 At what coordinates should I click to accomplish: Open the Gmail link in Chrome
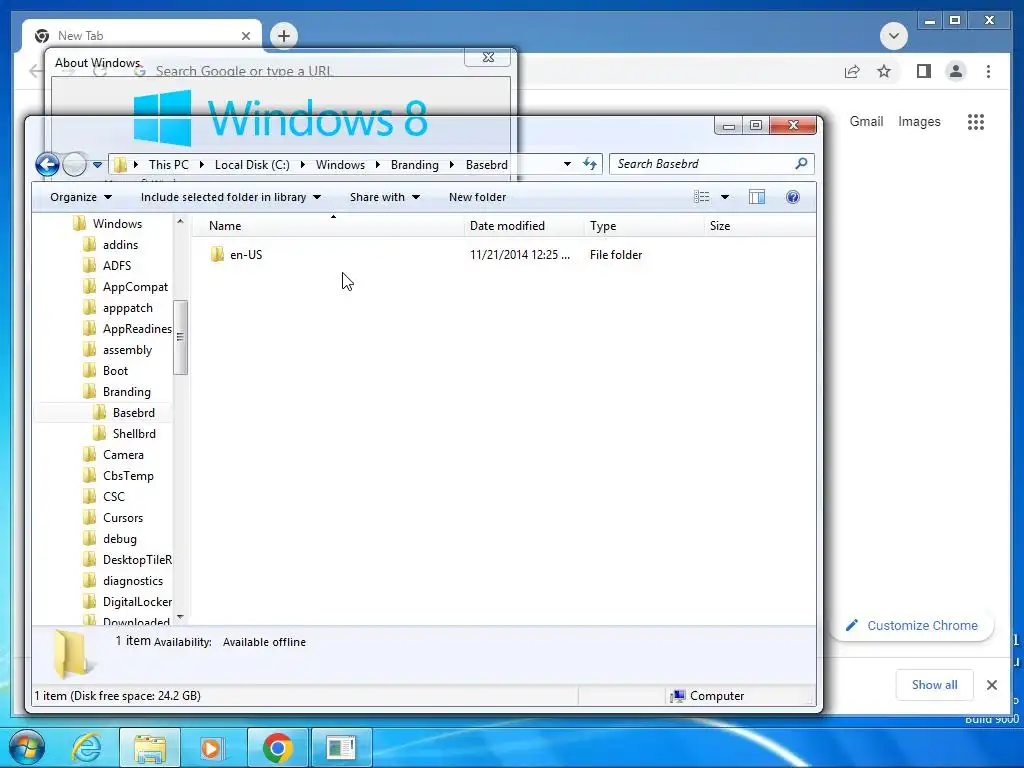point(866,121)
